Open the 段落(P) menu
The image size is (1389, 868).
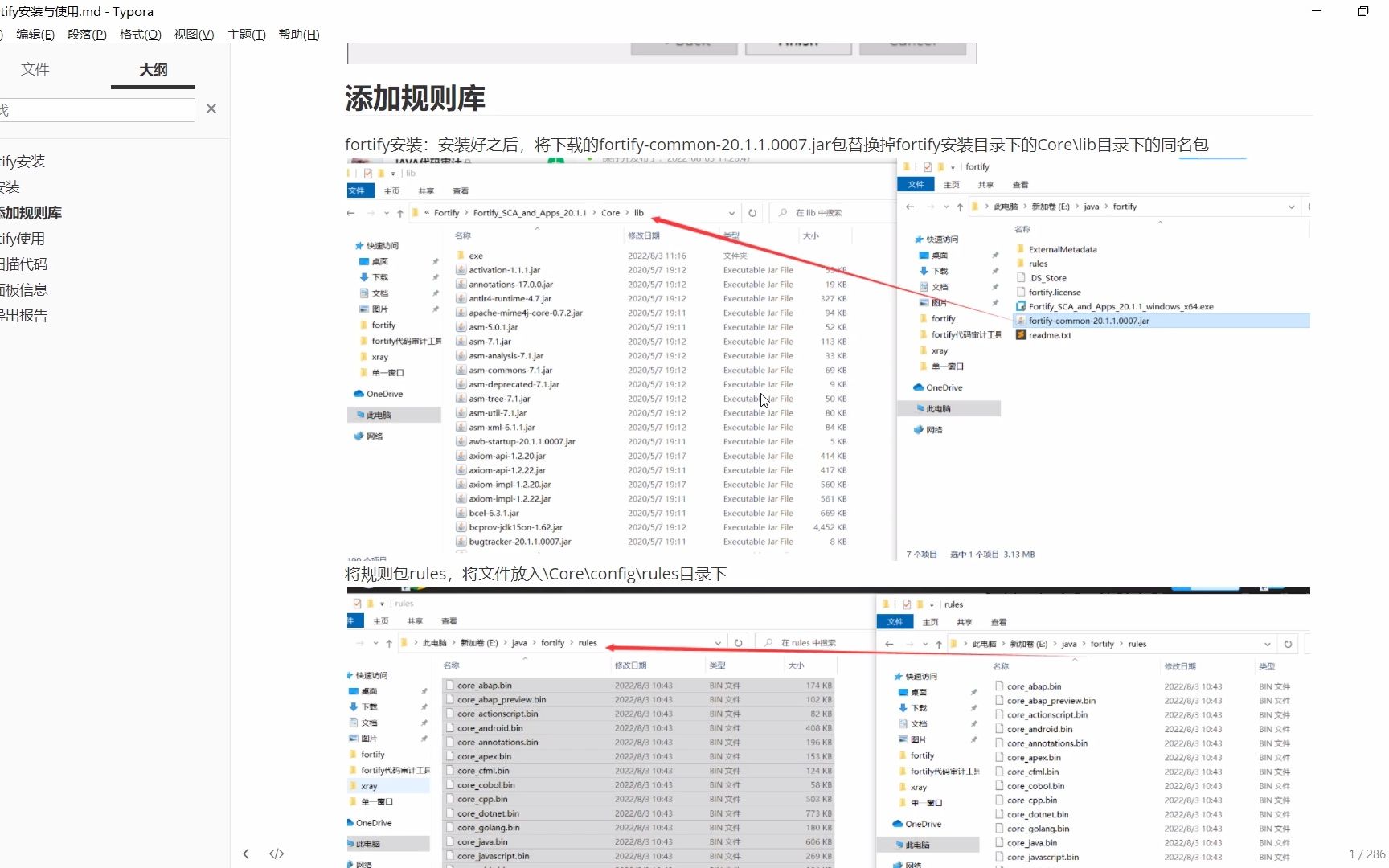[87, 34]
